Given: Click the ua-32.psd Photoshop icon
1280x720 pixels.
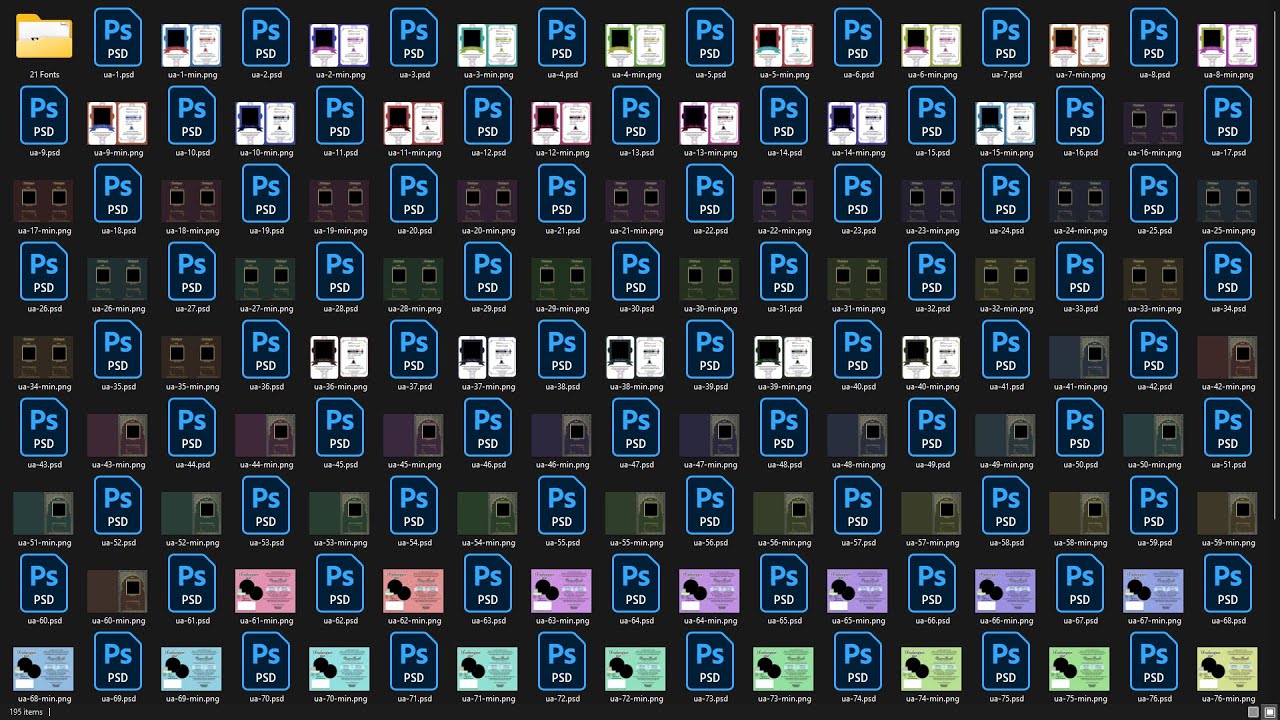Looking at the screenshot, I should pyautogui.click(x=932, y=272).
